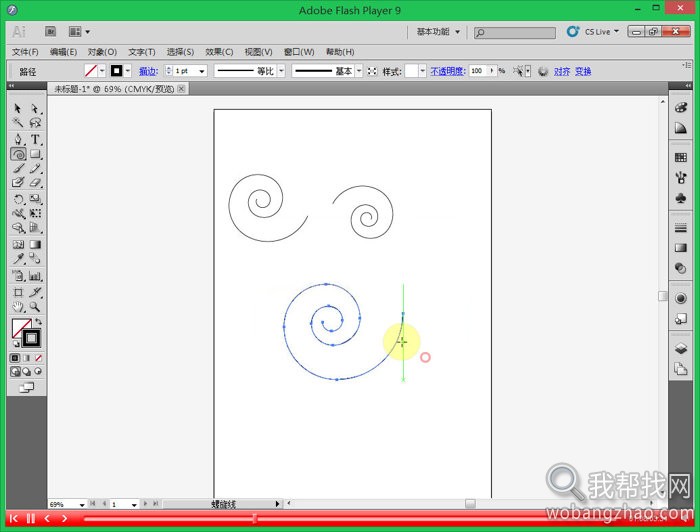Select the Zoom magnifier tool
This screenshot has width=700, height=532.
35,307
